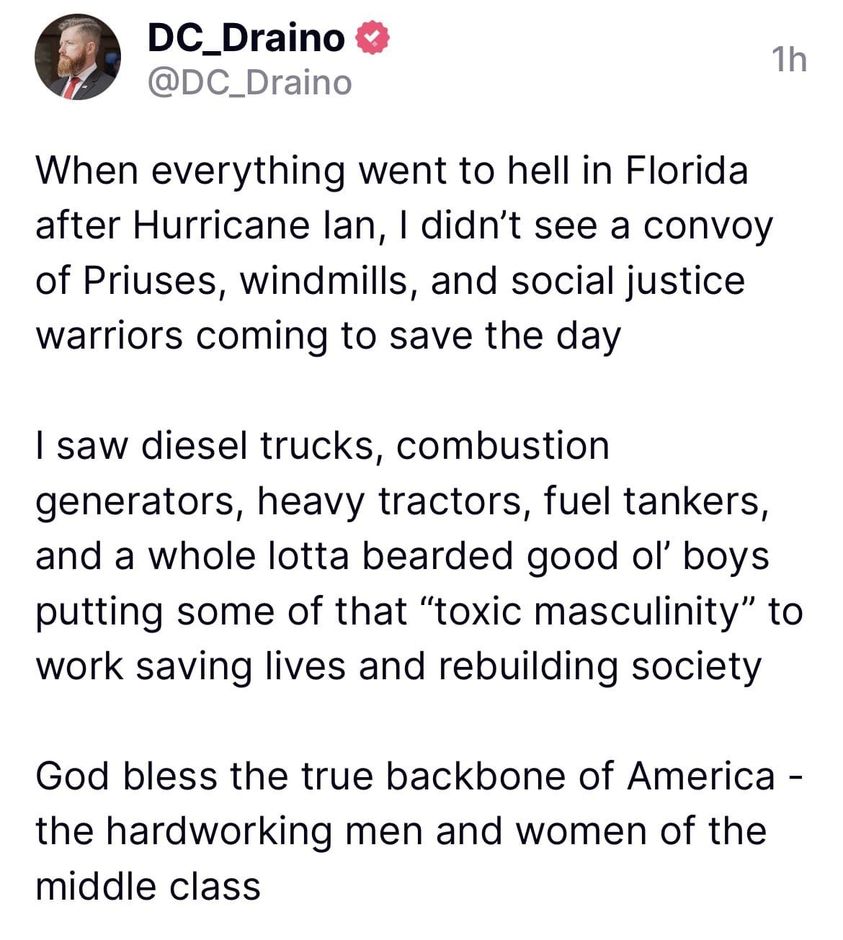
Task: Click the word "generators" in the post
Action: pos(140,501)
